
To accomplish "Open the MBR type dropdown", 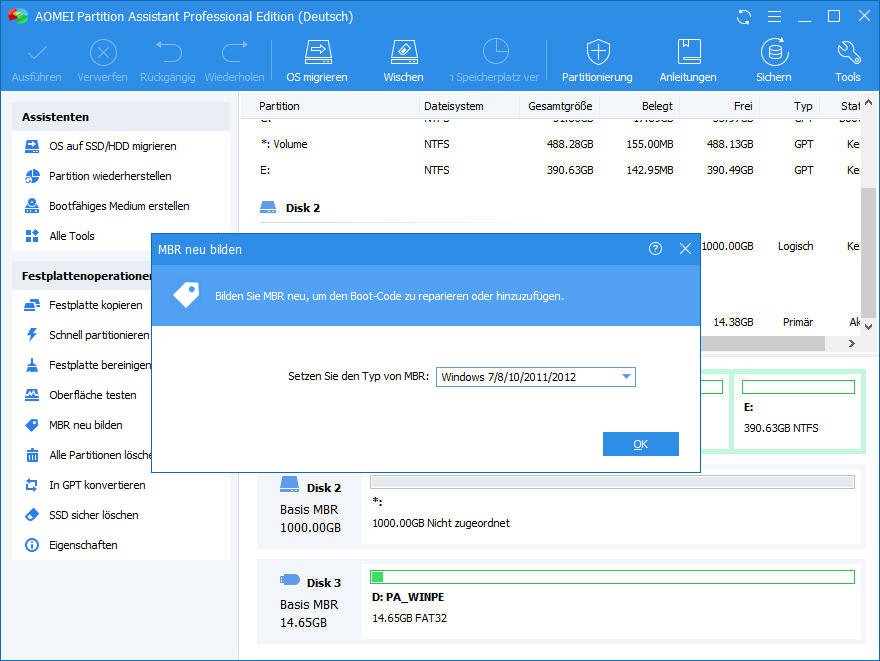I will (536, 377).
